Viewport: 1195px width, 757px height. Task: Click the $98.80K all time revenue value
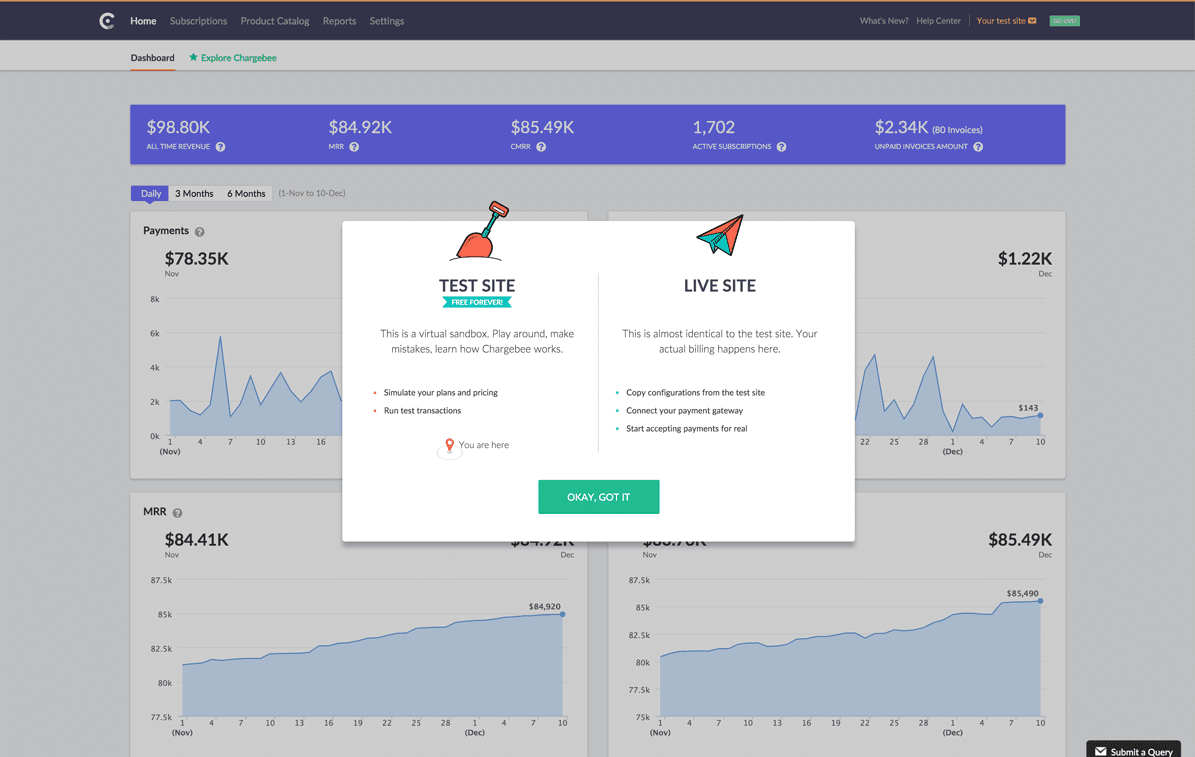(178, 127)
